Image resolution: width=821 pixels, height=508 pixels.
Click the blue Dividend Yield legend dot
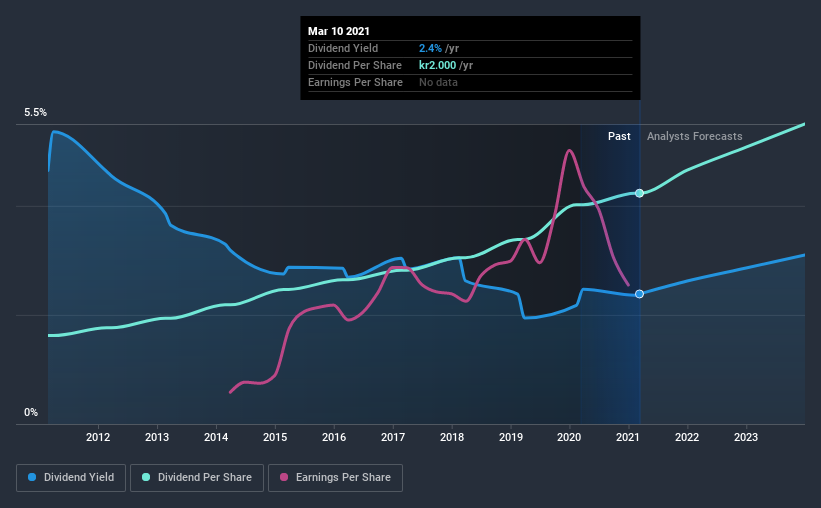(32, 477)
